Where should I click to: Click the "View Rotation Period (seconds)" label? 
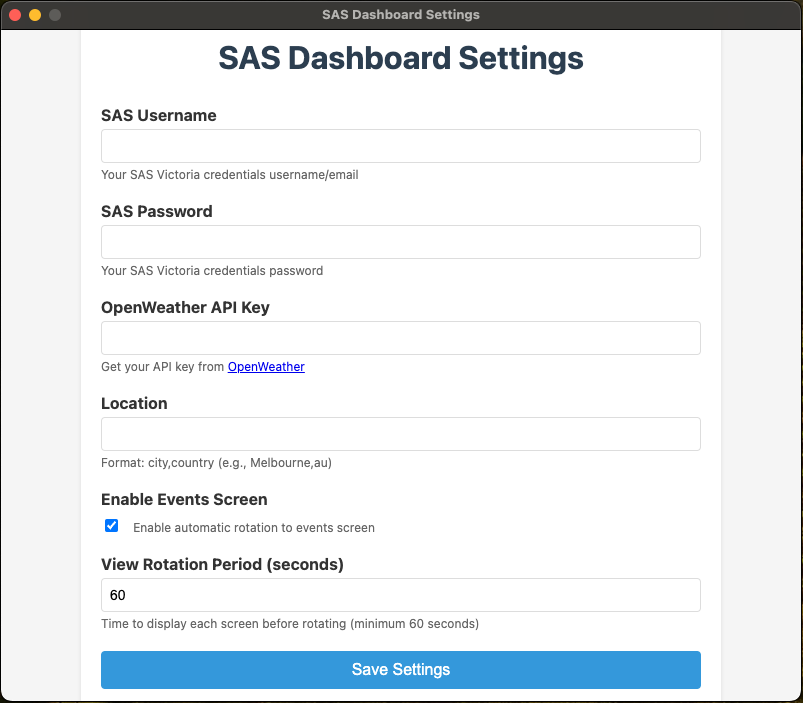point(222,565)
